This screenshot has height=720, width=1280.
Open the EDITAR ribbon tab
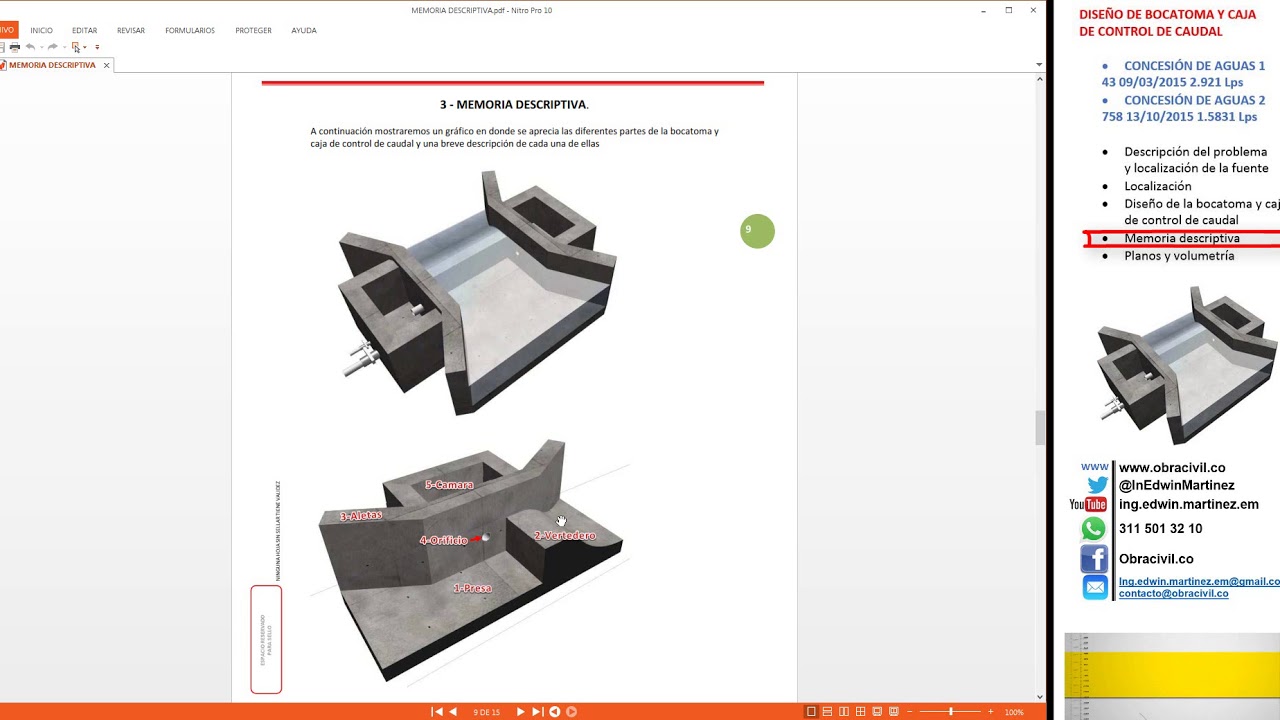click(85, 31)
